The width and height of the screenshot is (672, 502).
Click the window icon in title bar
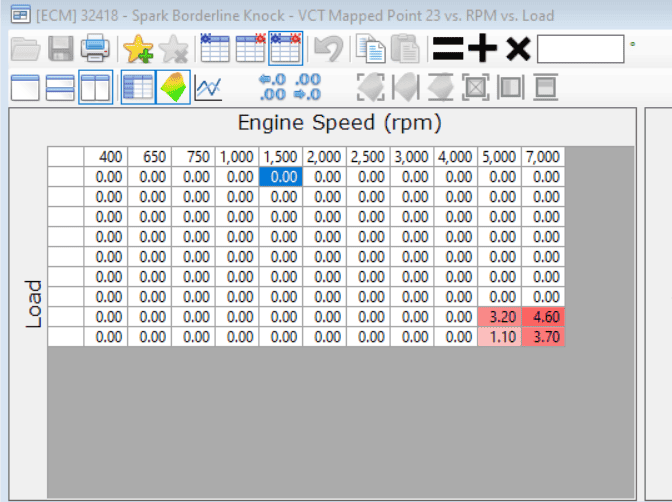21,15
